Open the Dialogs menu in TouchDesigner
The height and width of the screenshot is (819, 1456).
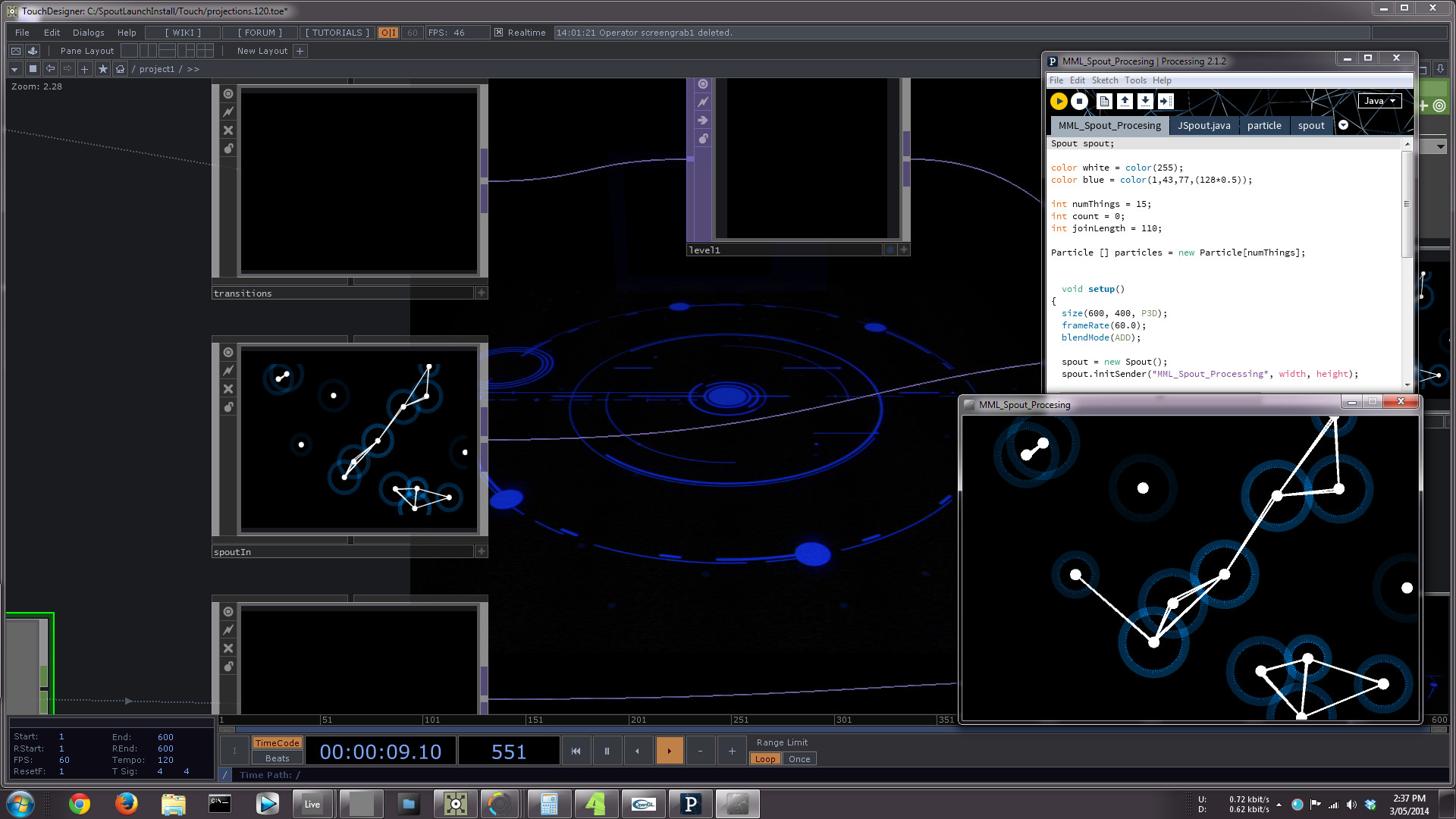click(89, 33)
